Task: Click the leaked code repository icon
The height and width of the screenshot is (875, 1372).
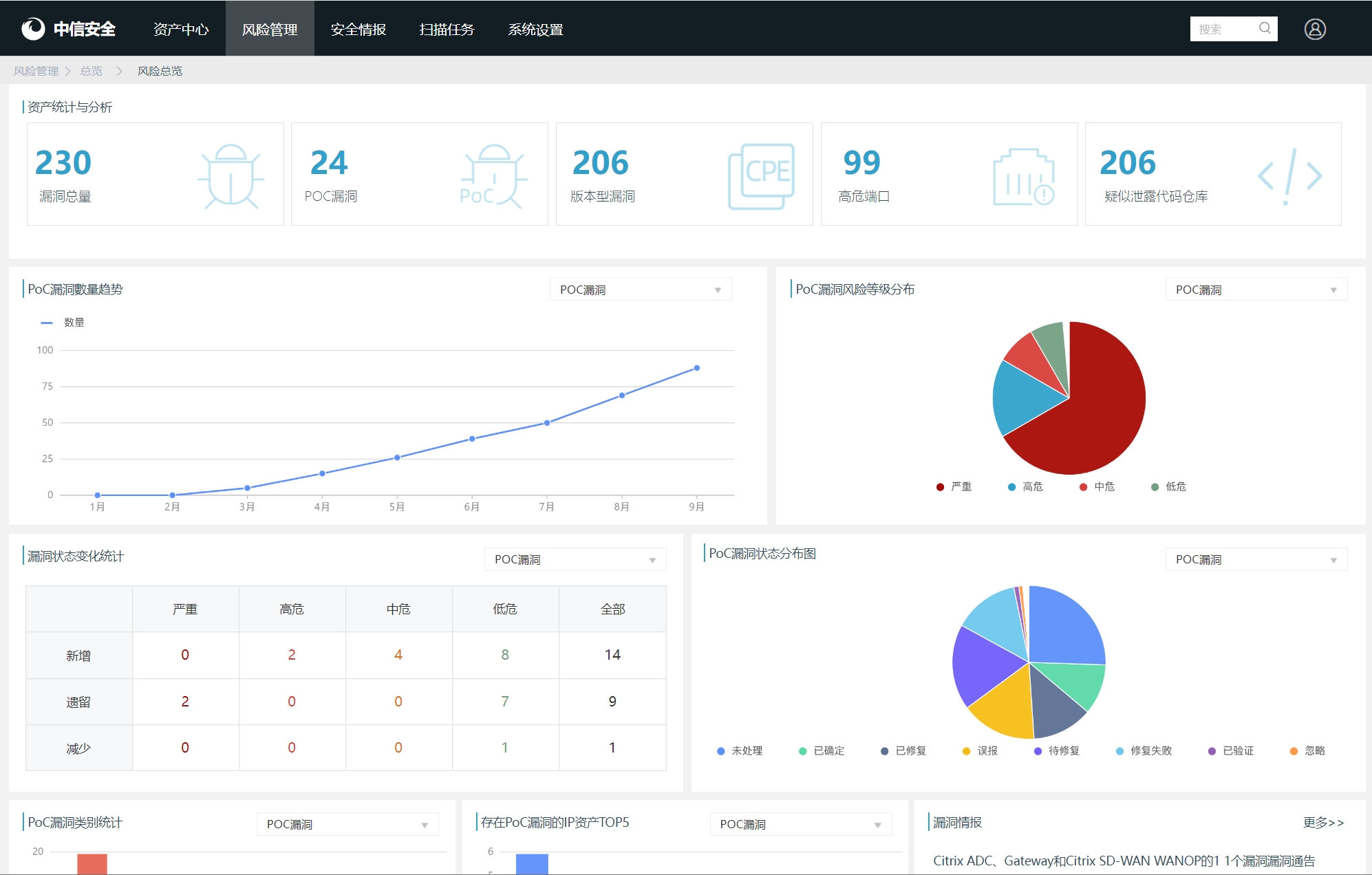Action: tap(1289, 176)
